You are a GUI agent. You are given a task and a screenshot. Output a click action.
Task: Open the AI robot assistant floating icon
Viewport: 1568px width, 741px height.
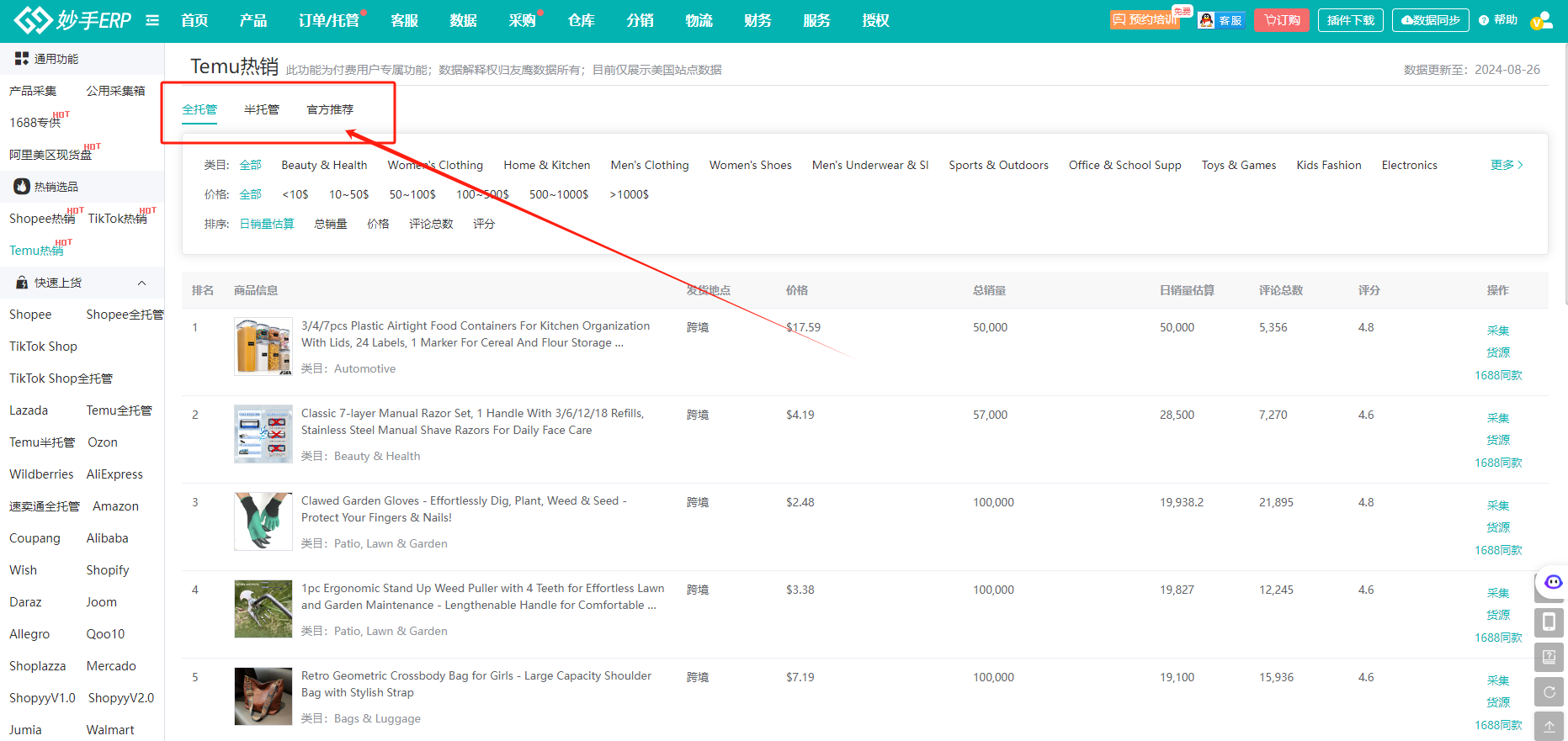tap(1552, 582)
